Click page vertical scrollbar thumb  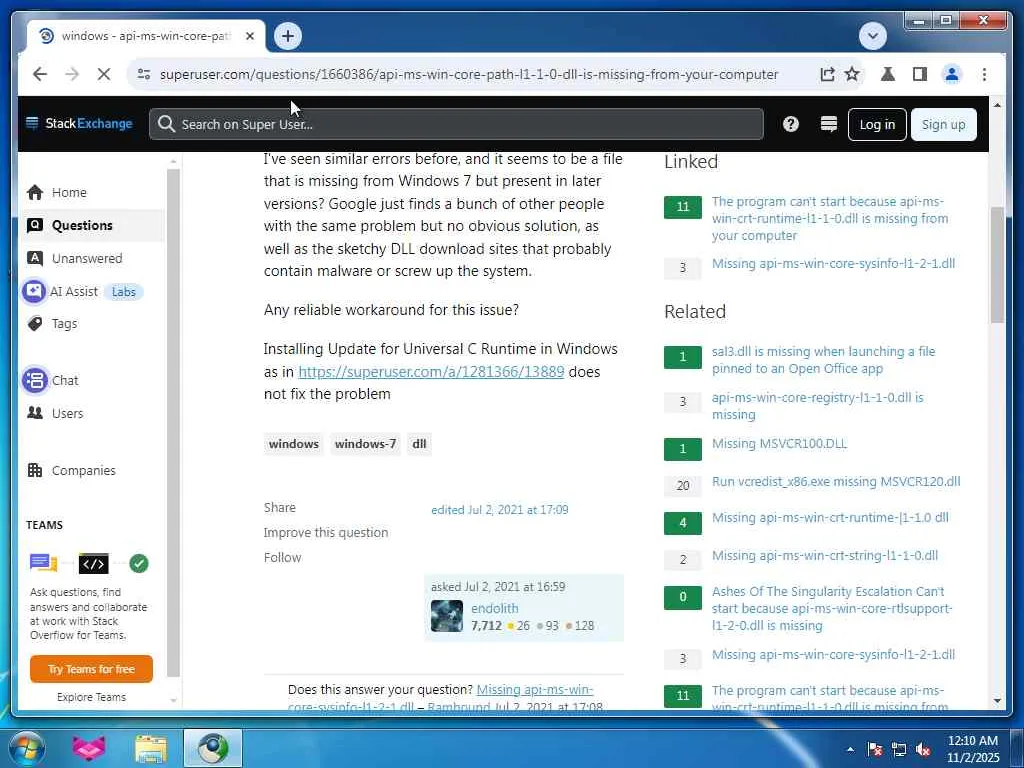click(x=997, y=264)
